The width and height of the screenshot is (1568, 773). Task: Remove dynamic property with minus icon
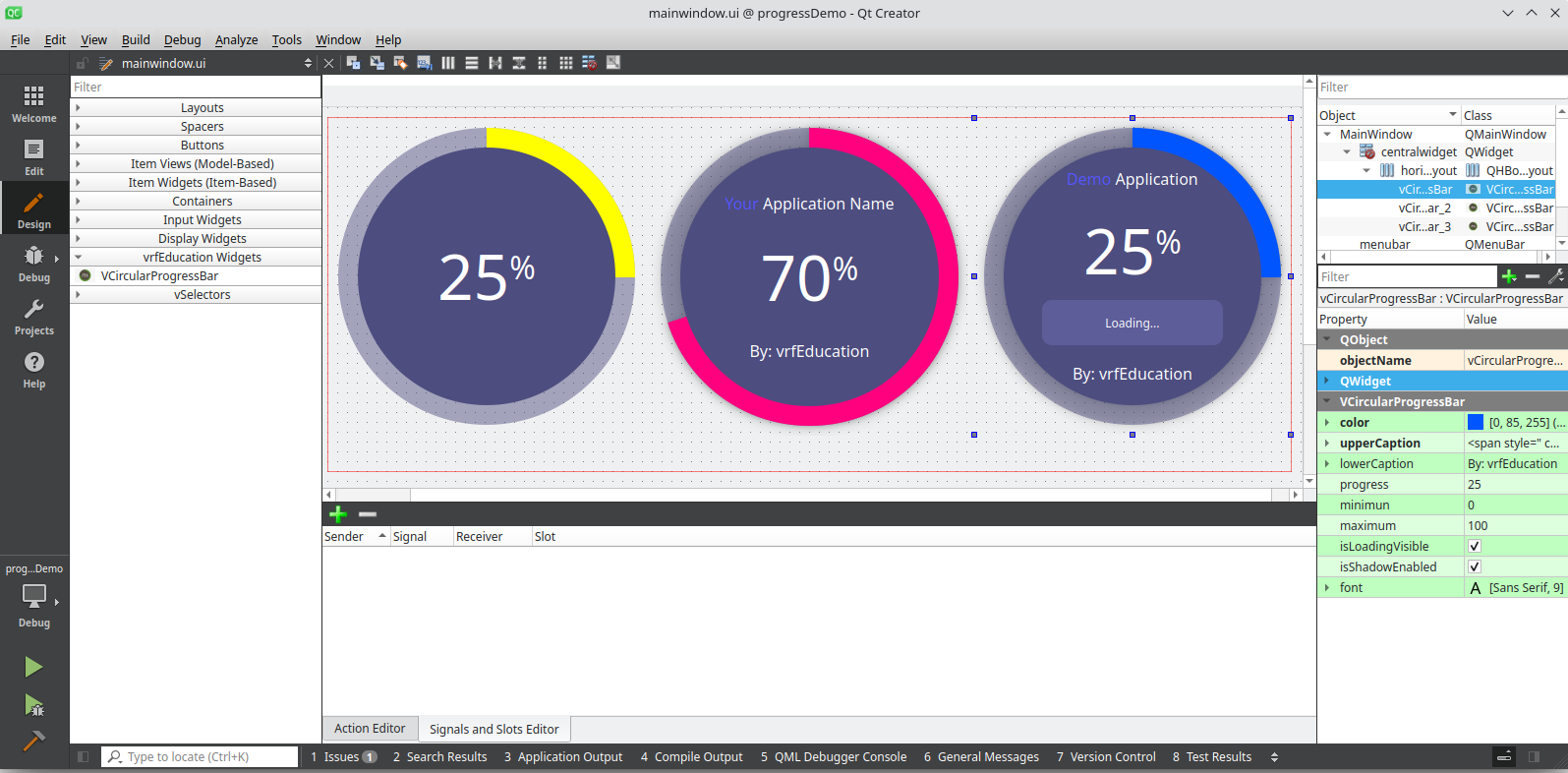click(x=1532, y=276)
